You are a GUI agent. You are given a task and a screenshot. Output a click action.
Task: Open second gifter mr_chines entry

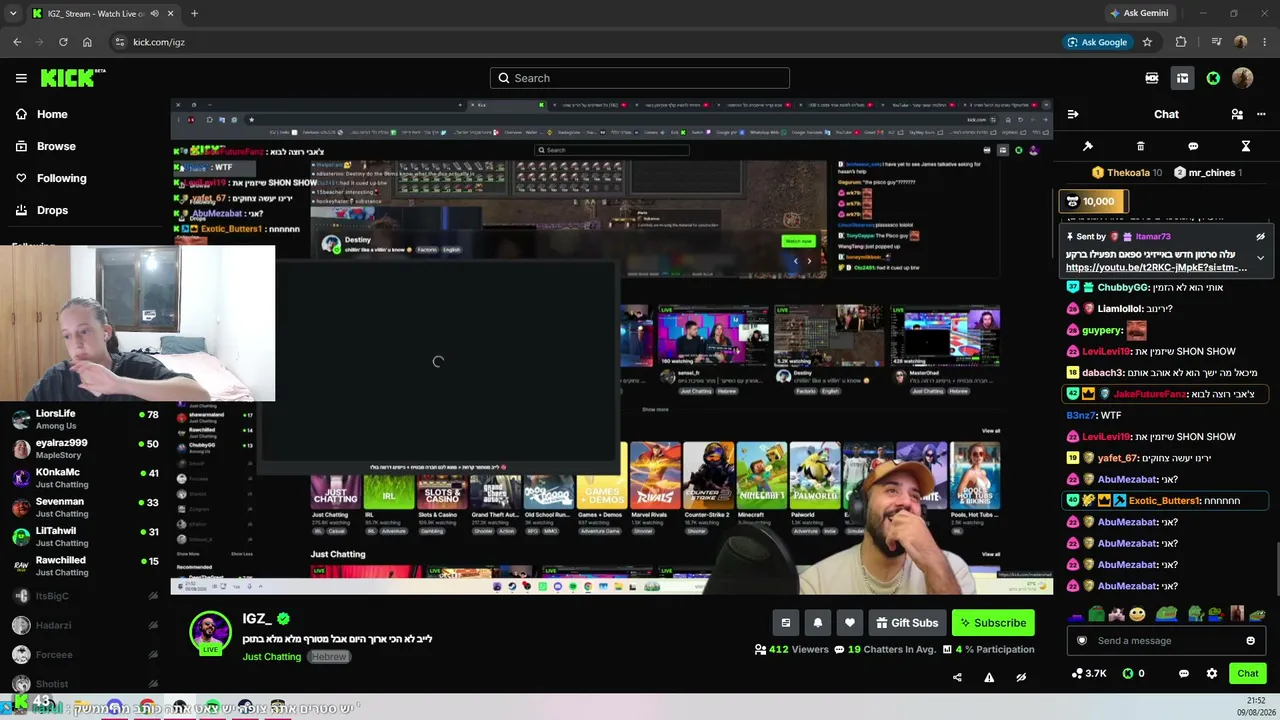tap(1208, 173)
